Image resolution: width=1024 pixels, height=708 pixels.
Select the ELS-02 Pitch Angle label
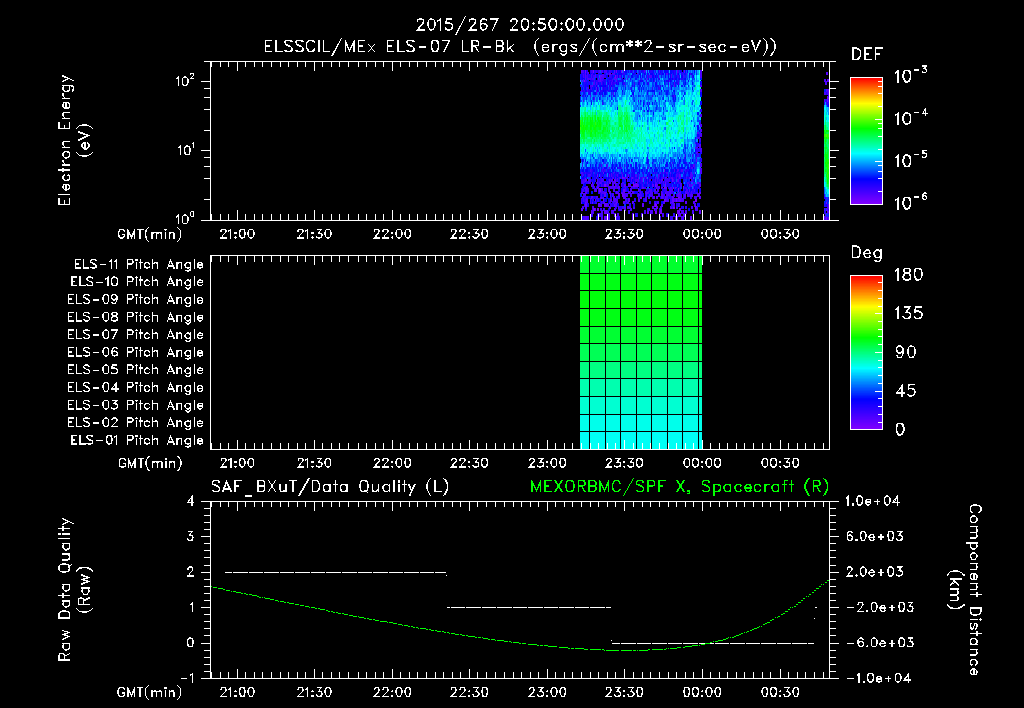pyautogui.click(x=135, y=423)
